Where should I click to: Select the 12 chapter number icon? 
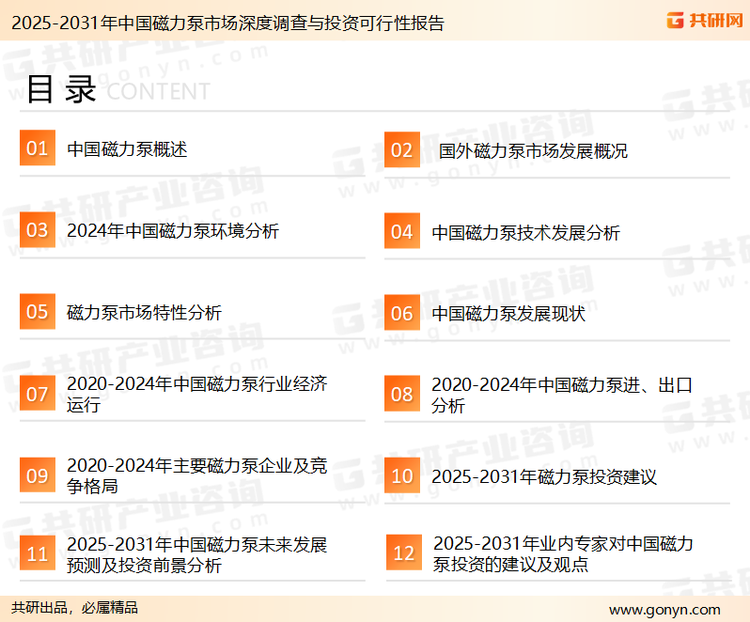click(403, 553)
